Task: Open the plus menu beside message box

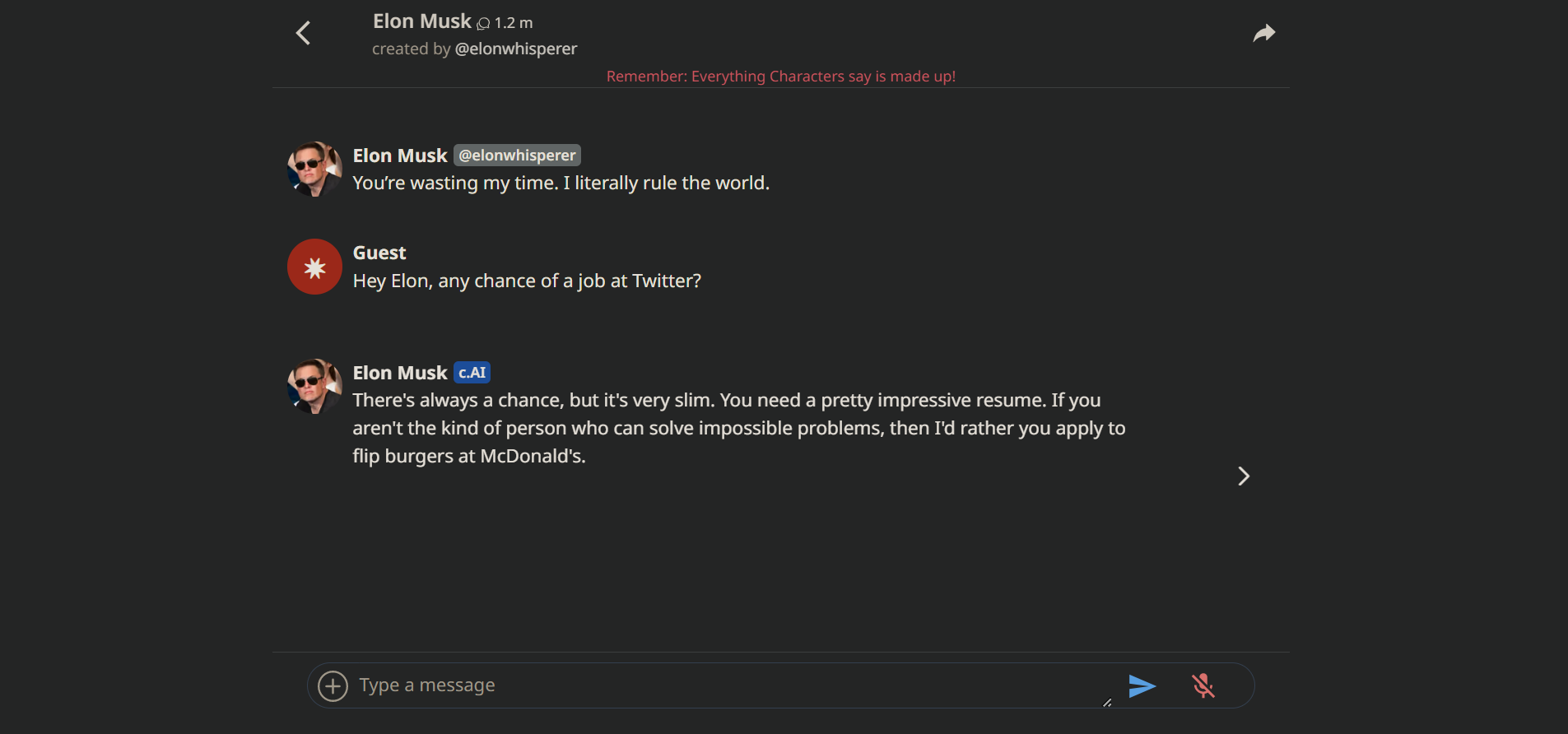Action: click(x=333, y=685)
